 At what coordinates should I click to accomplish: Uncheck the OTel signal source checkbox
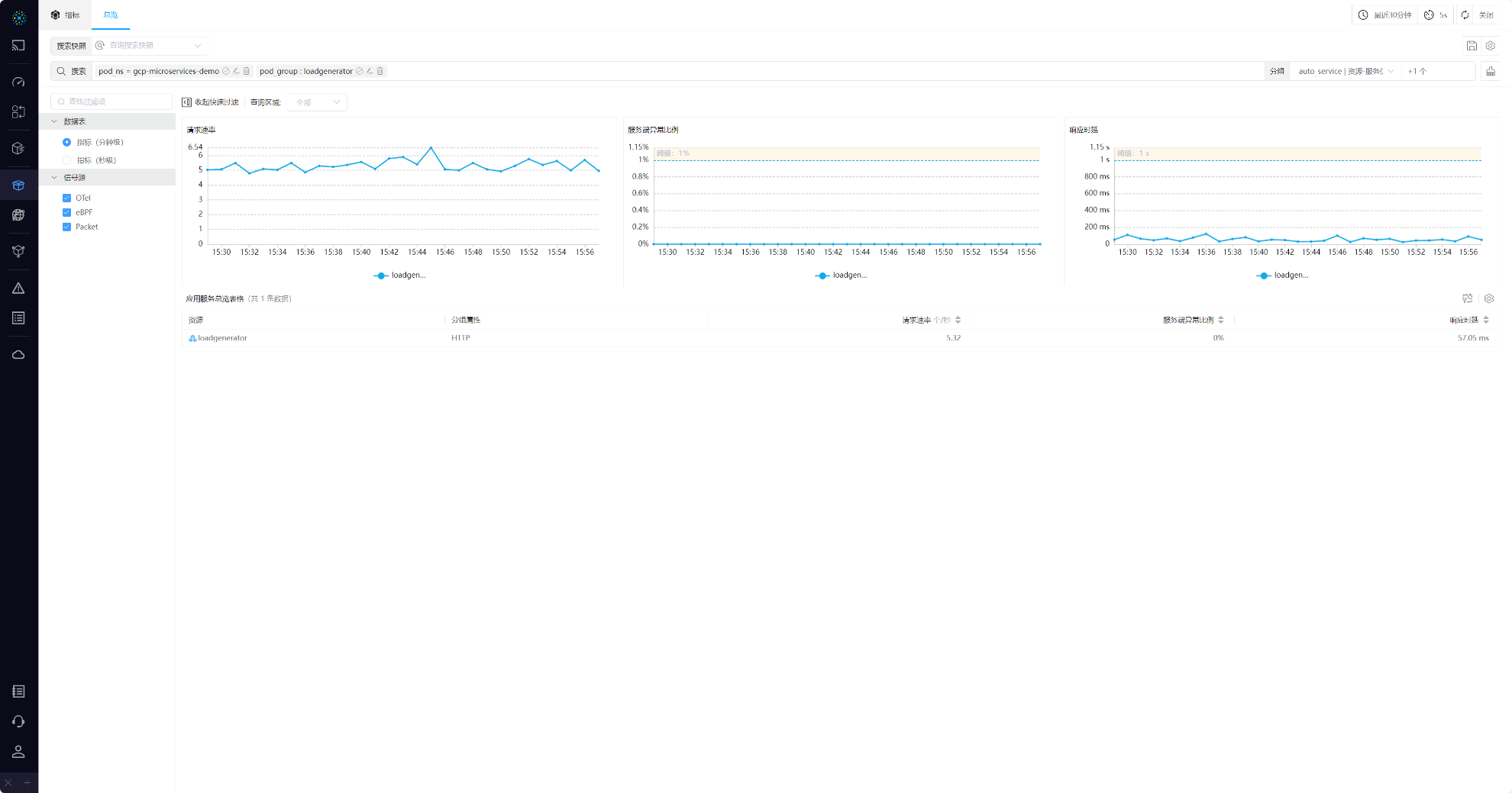(66, 198)
